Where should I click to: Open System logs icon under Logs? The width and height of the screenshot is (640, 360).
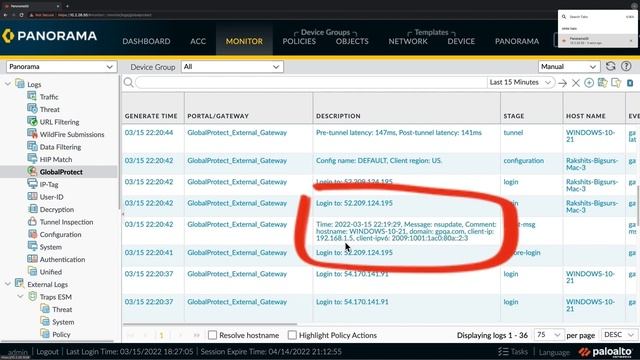32,247
